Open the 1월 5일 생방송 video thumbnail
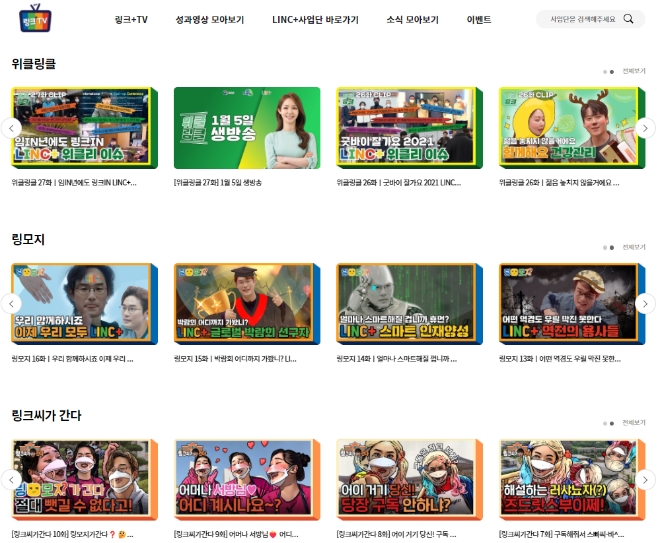660x543 pixels. pos(247,127)
